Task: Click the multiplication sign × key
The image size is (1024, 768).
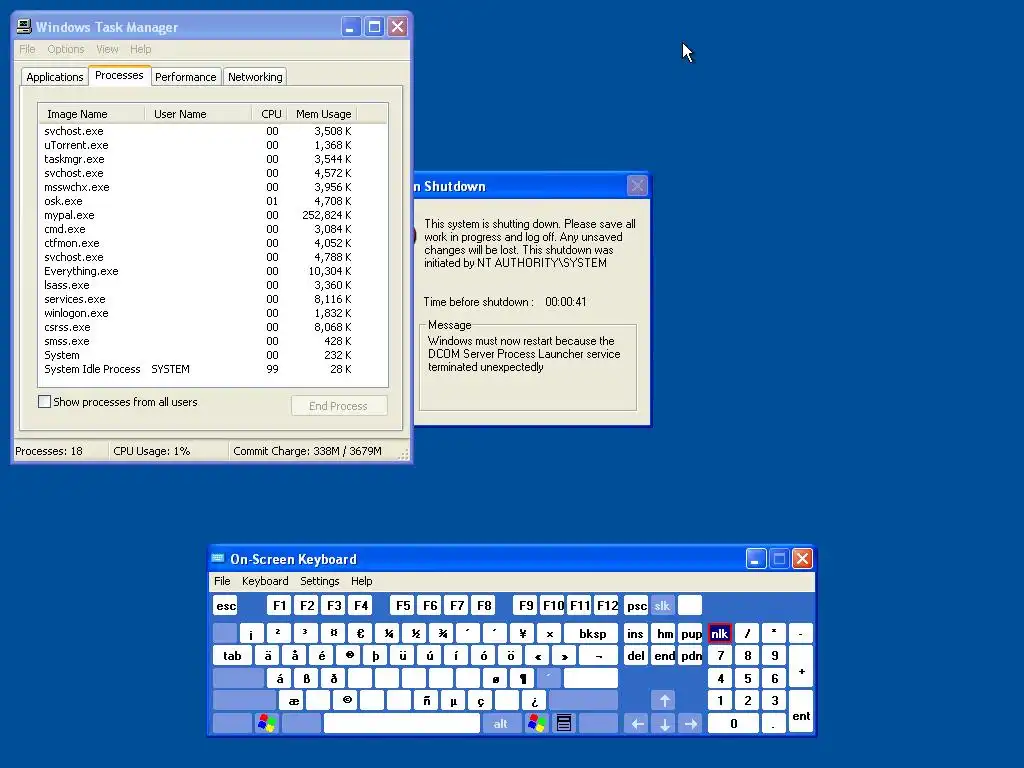Action: pos(549,633)
